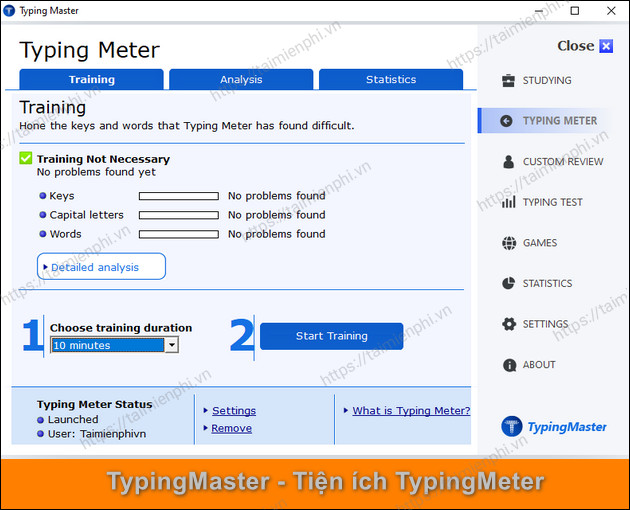This screenshot has width=630, height=510.
Task: Open TYPING METER sidebar item
Action: point(544,121)
